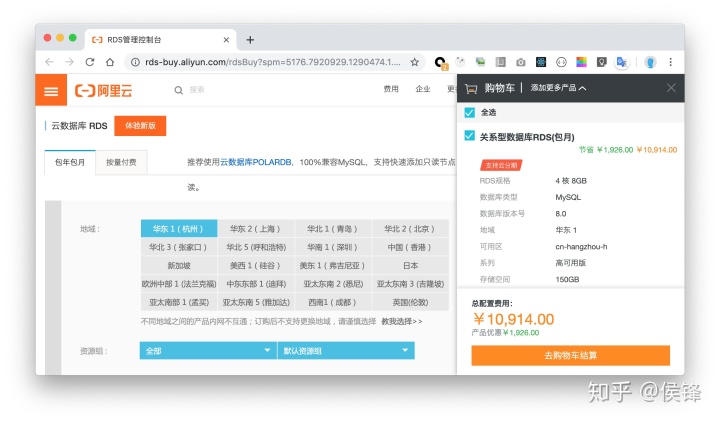This screenshot has width=720, height=422.
Task: Go back using browser back arrow
Action: coord(50,62)
